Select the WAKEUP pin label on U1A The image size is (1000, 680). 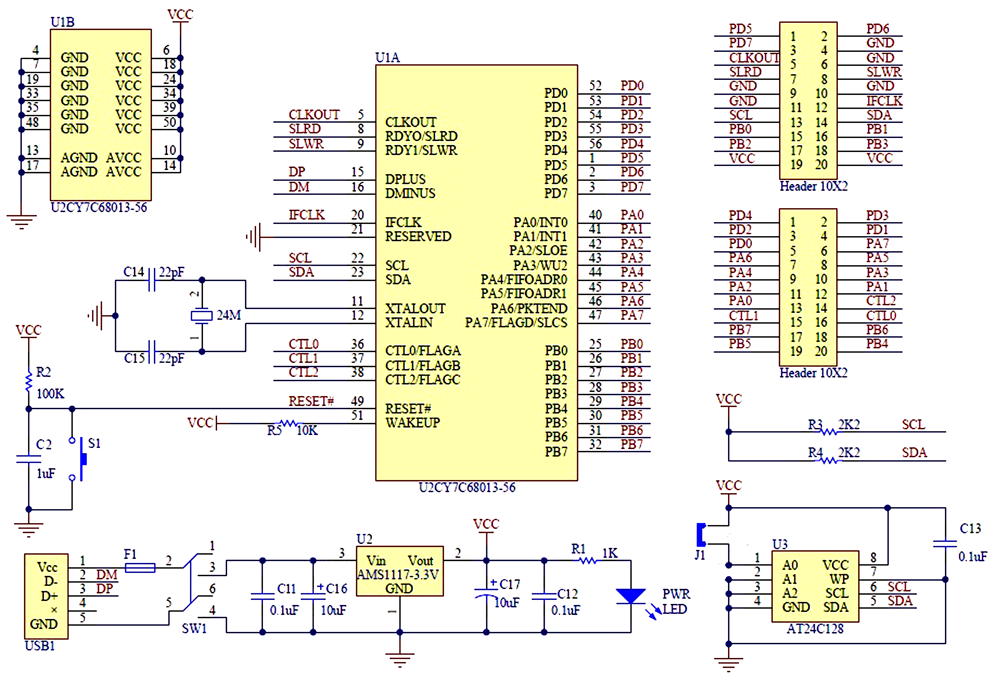point(412,423)
